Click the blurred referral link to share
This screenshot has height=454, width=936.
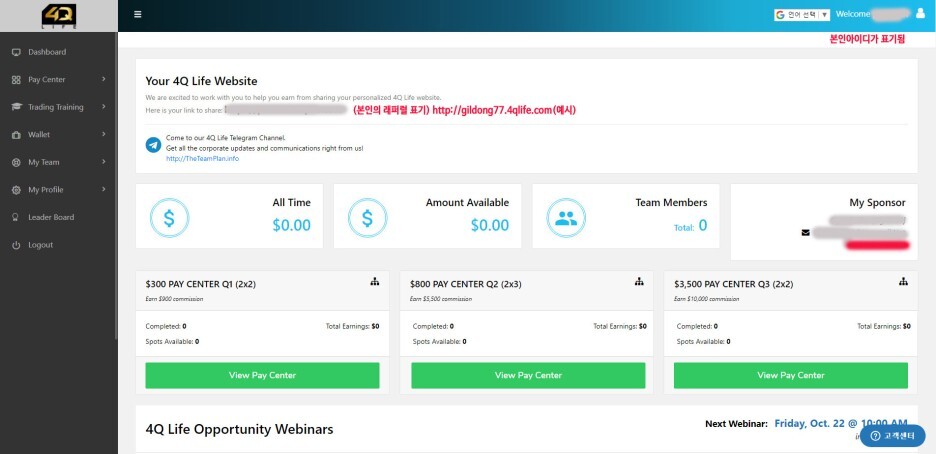tap(285, 110)
